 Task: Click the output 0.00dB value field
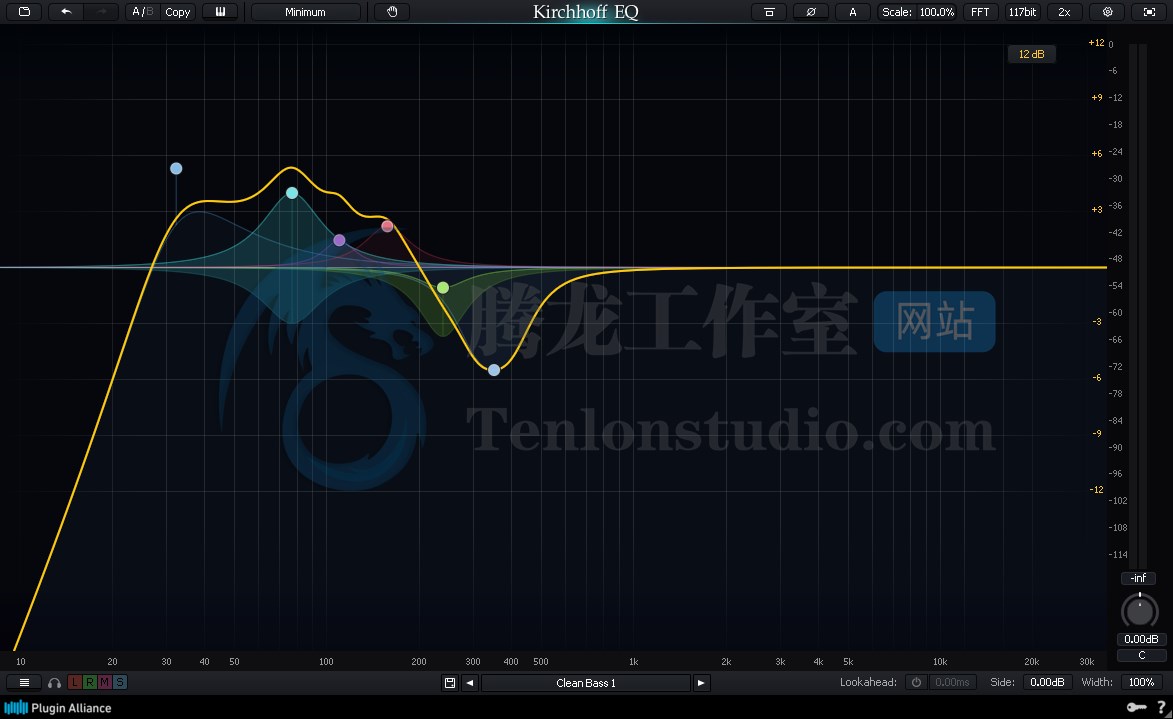coord(1141,639)
